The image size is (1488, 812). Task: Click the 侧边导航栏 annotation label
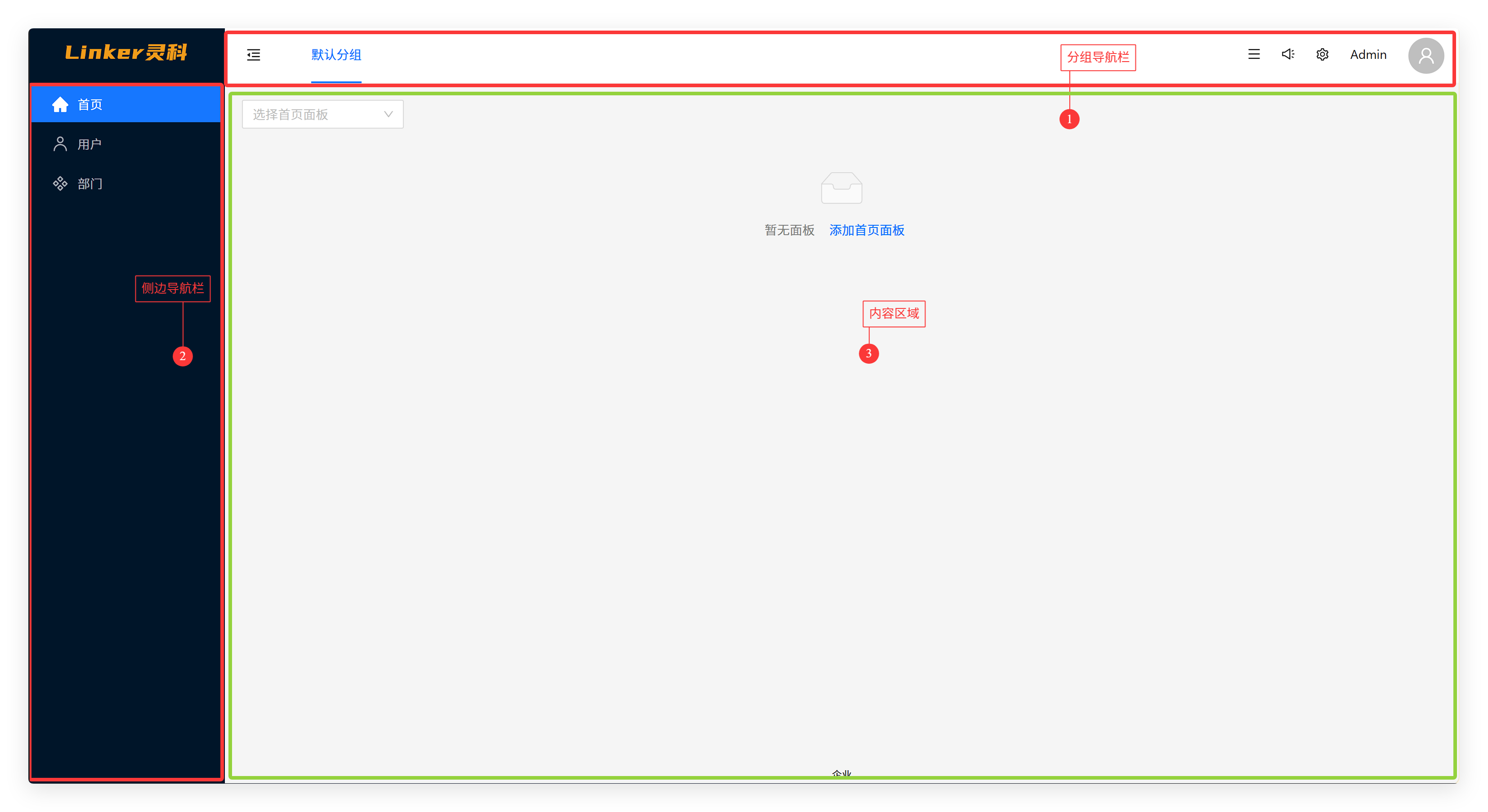[173, 288]
